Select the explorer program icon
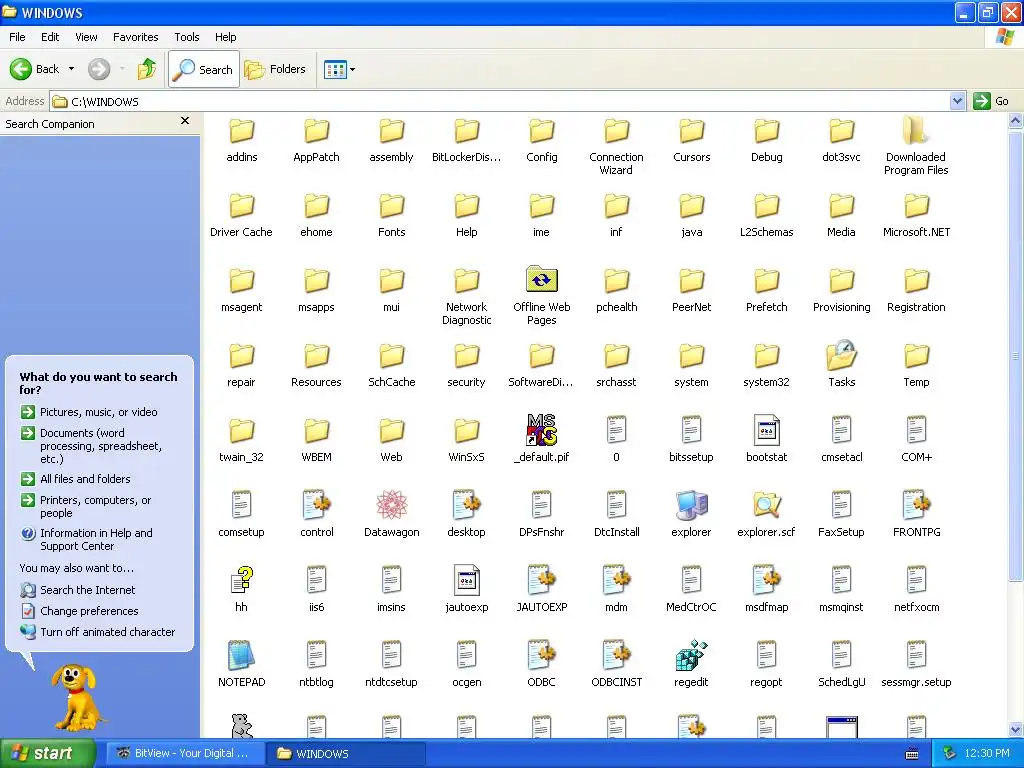Screen dimensions: 1024x768 coord(691,505)
